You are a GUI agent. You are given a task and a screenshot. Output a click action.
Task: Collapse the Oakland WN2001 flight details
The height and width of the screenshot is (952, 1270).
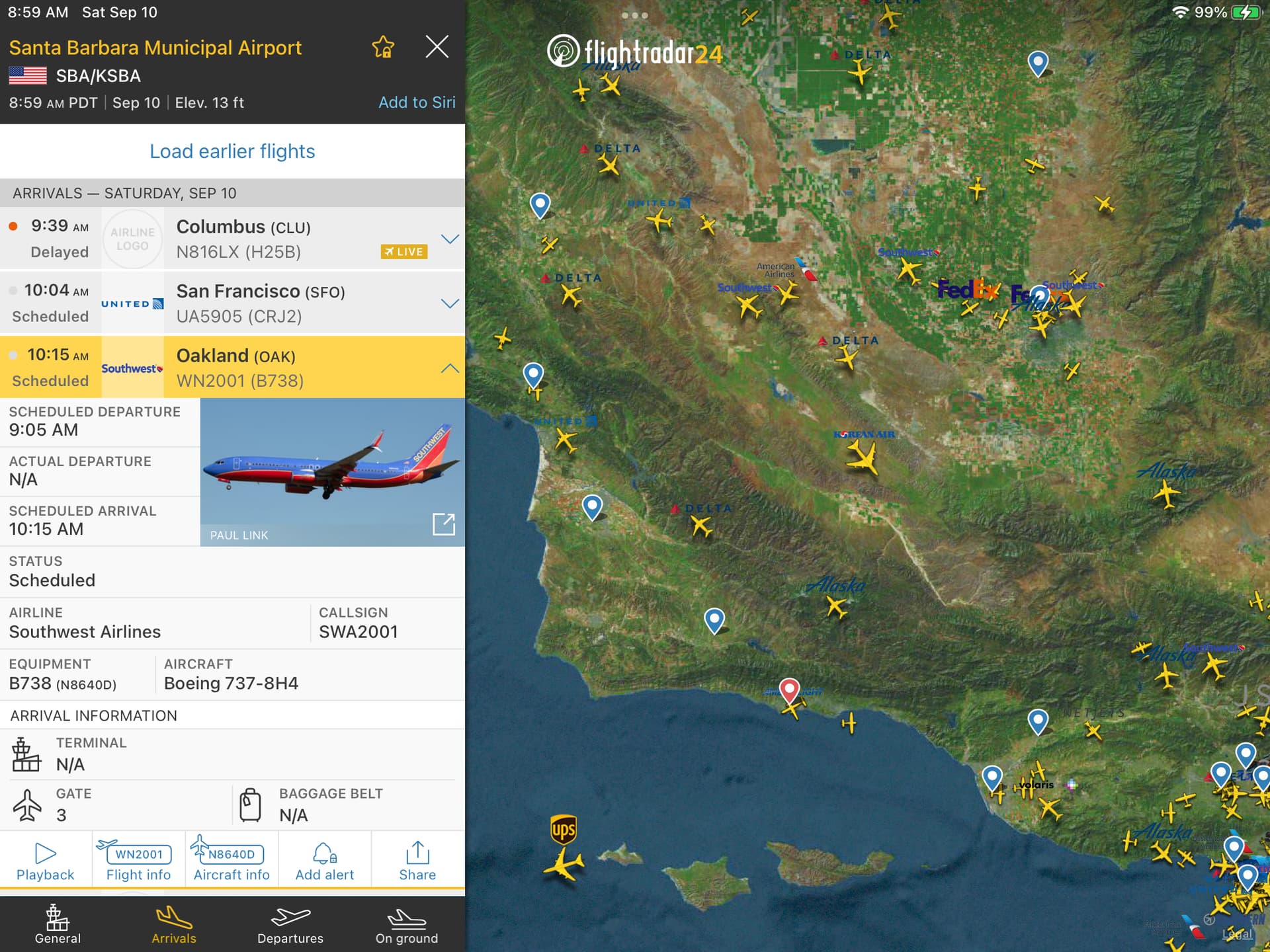coord(449,368)
